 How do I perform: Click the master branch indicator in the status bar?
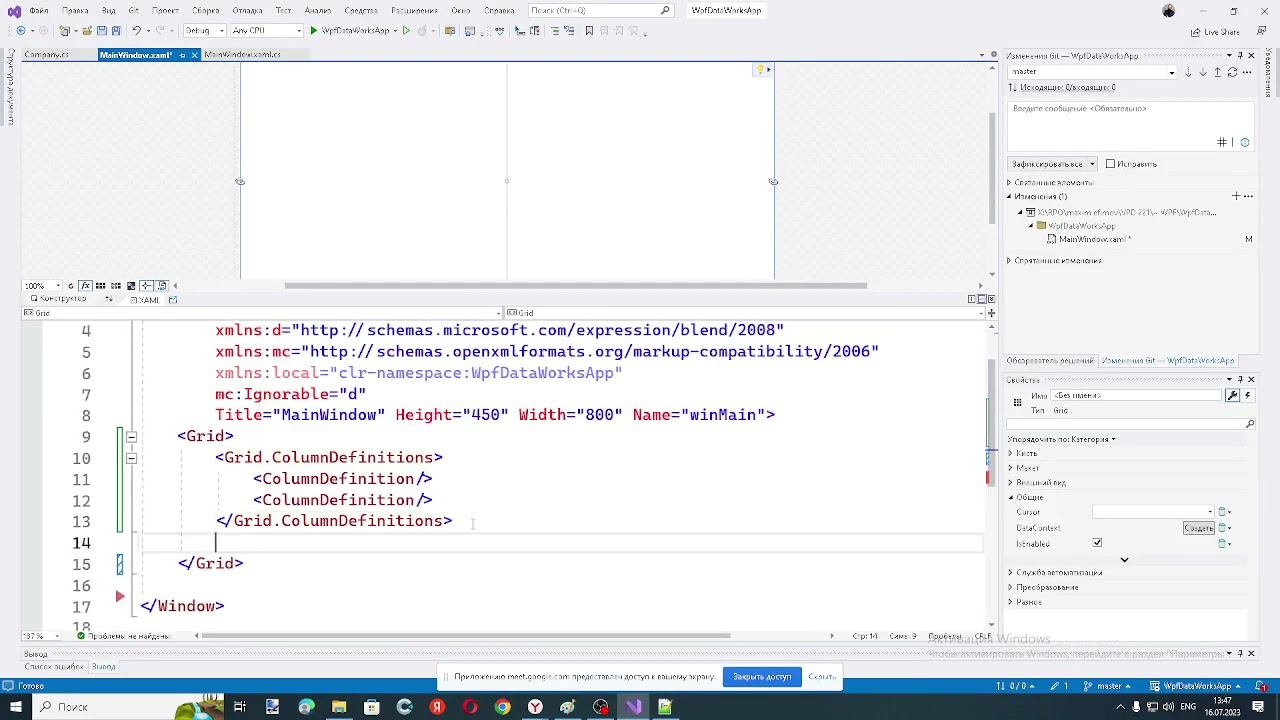point(1108,686)
